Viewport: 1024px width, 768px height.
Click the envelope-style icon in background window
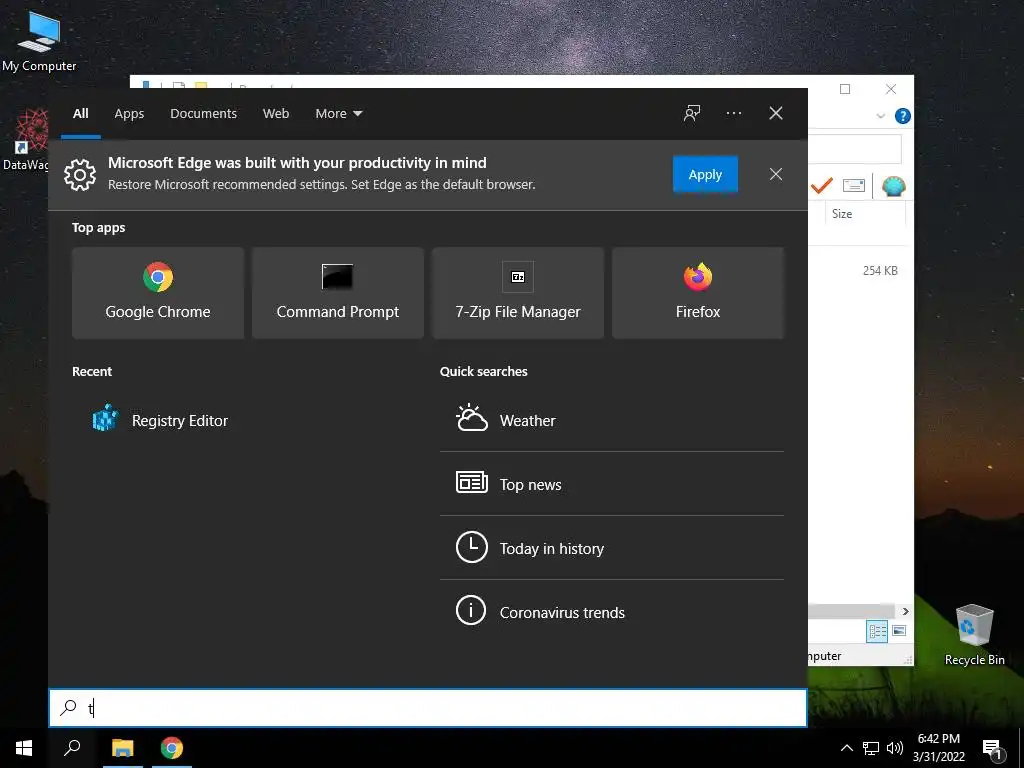[x=854, y=185]
